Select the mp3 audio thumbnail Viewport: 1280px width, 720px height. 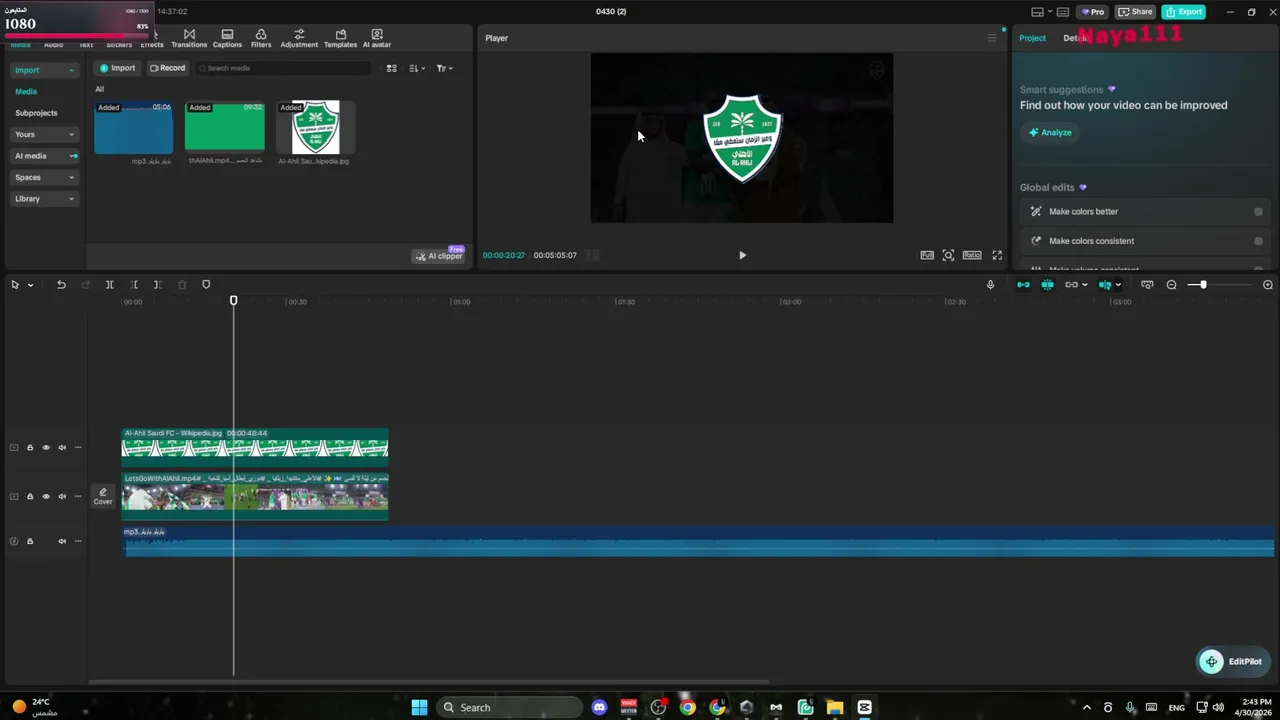pyautogui.click(x=133, y=127)
